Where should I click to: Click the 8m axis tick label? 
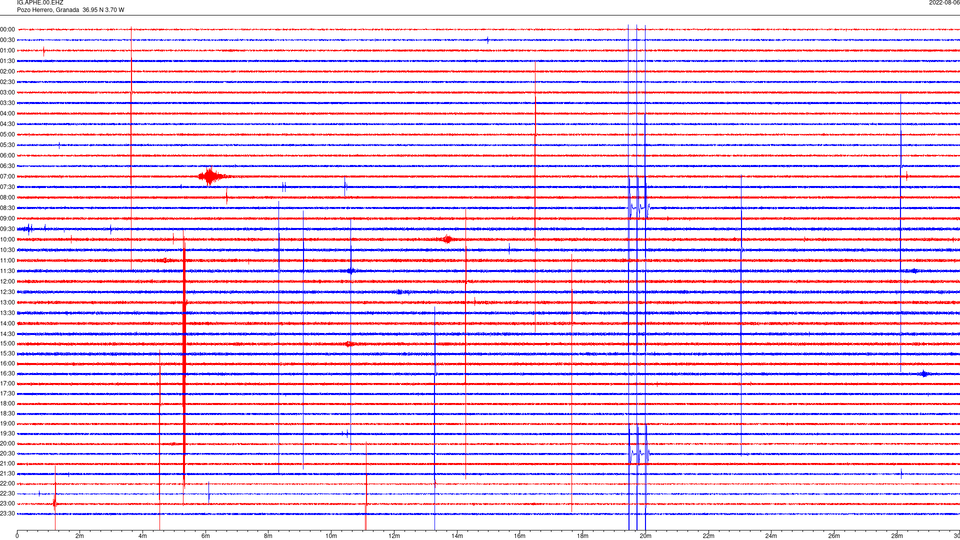[268, 536]
